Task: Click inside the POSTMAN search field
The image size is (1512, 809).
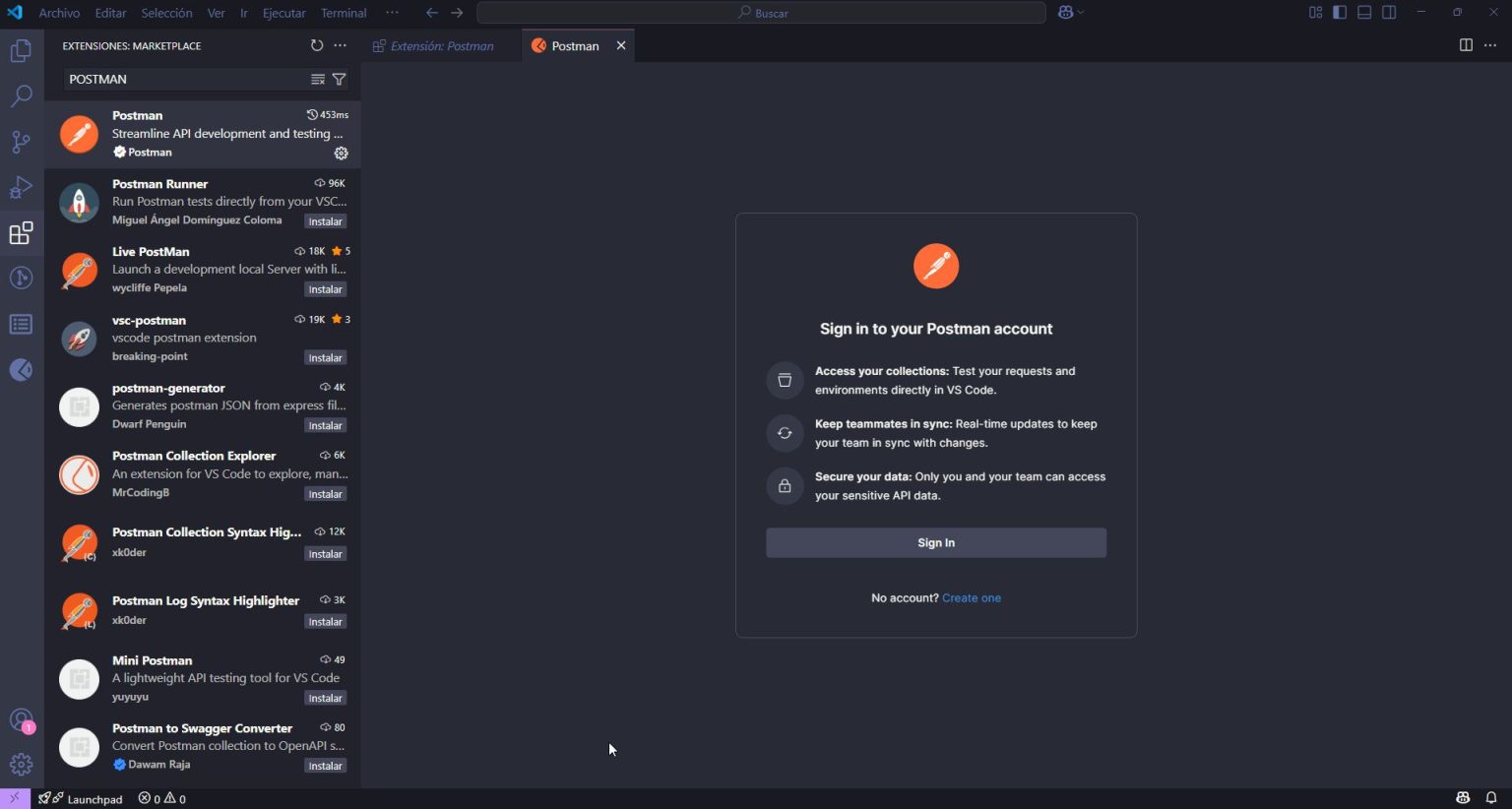Action: click(x=177, y=79)
